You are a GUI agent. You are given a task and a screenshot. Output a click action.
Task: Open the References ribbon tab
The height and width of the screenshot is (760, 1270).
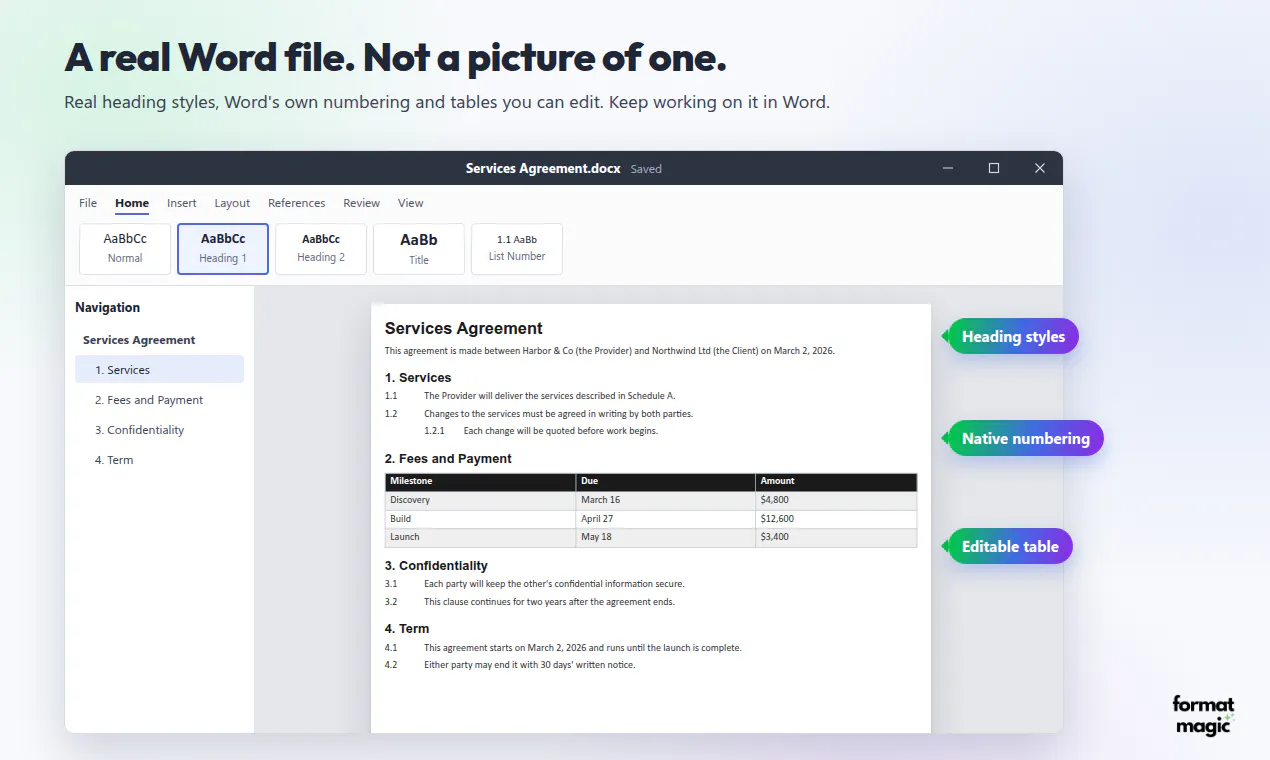click(x=297, y=203)
